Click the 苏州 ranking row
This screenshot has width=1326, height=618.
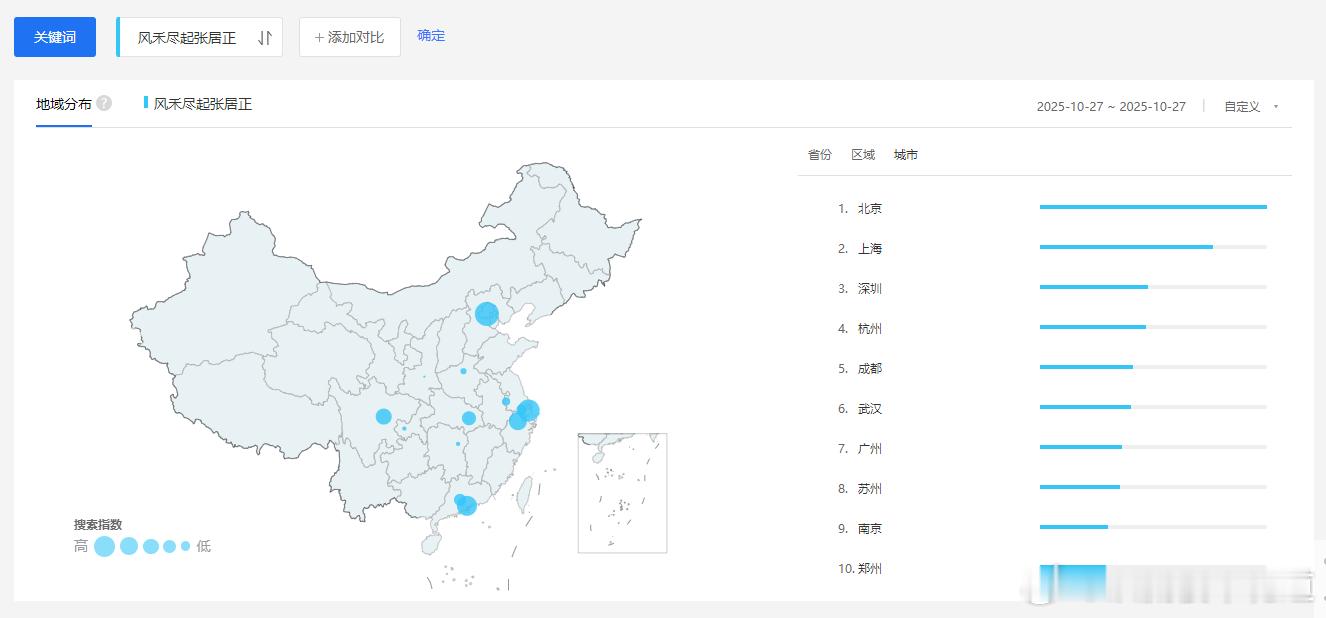1052,488
